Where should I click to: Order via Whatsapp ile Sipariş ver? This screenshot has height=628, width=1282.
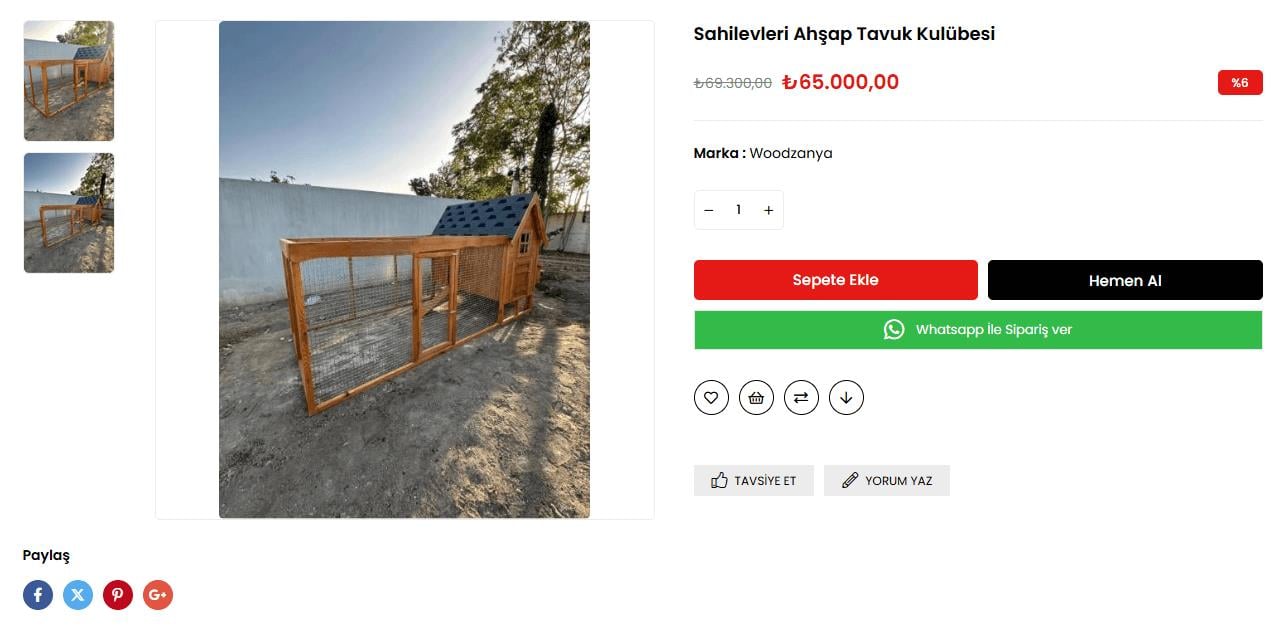tap(978, 330)
